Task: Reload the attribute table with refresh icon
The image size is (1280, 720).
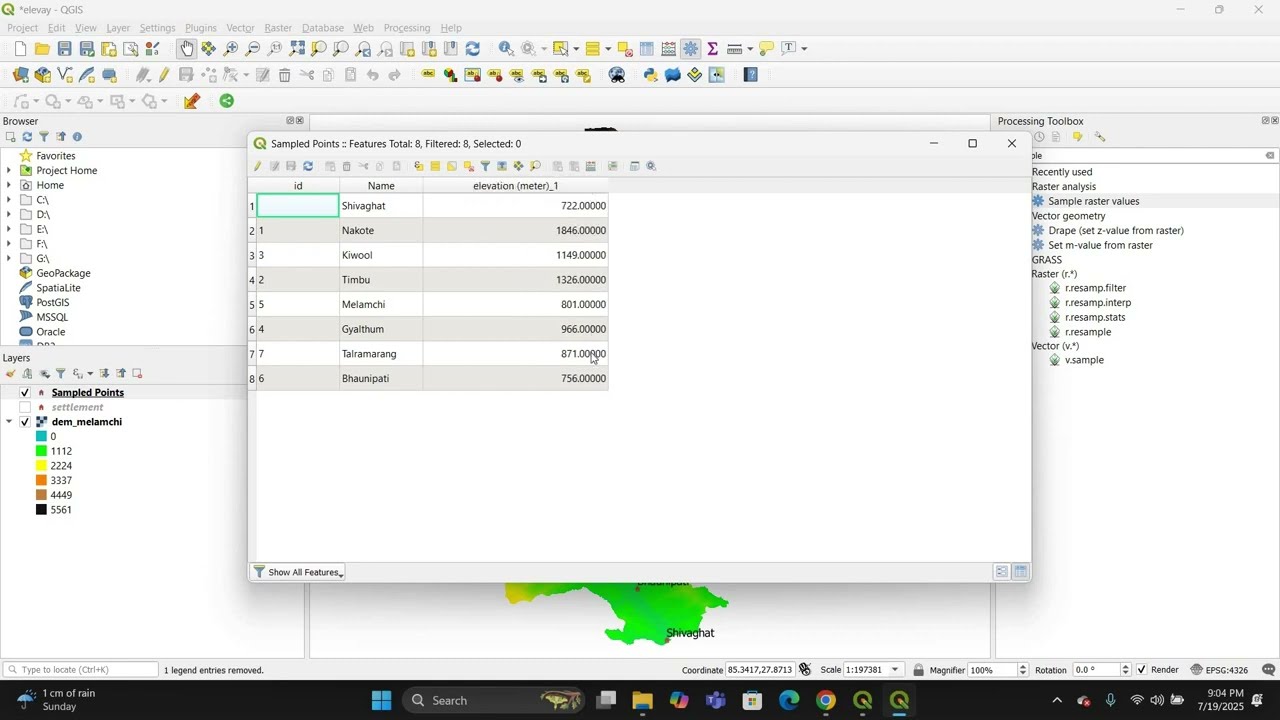Action: pyautogui.click(x=308, y=166)
